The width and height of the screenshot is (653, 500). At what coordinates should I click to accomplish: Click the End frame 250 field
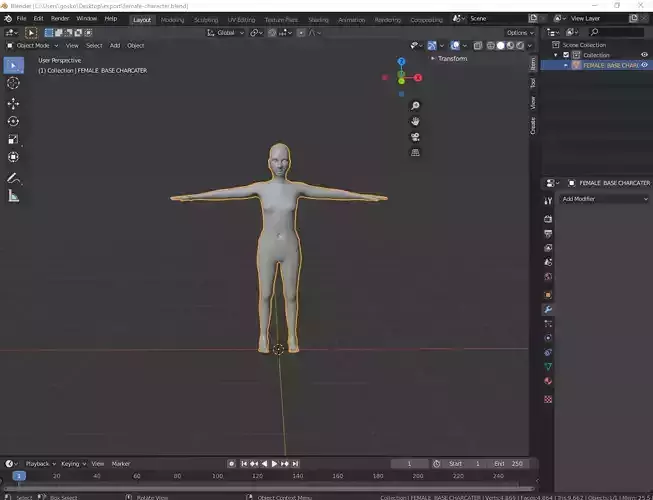(x=508, y=464)
